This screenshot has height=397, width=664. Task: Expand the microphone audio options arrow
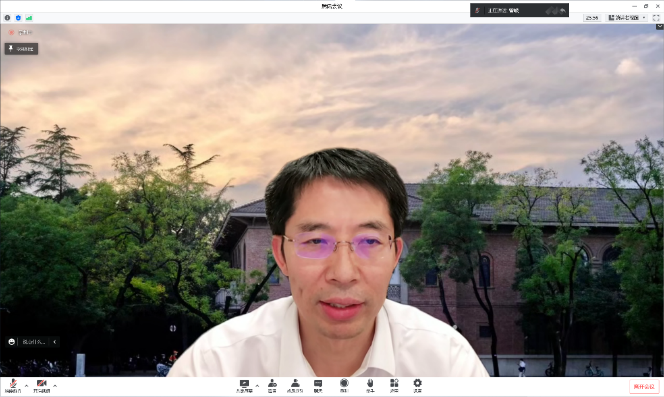pyautogui.click(x=26, y=386)
